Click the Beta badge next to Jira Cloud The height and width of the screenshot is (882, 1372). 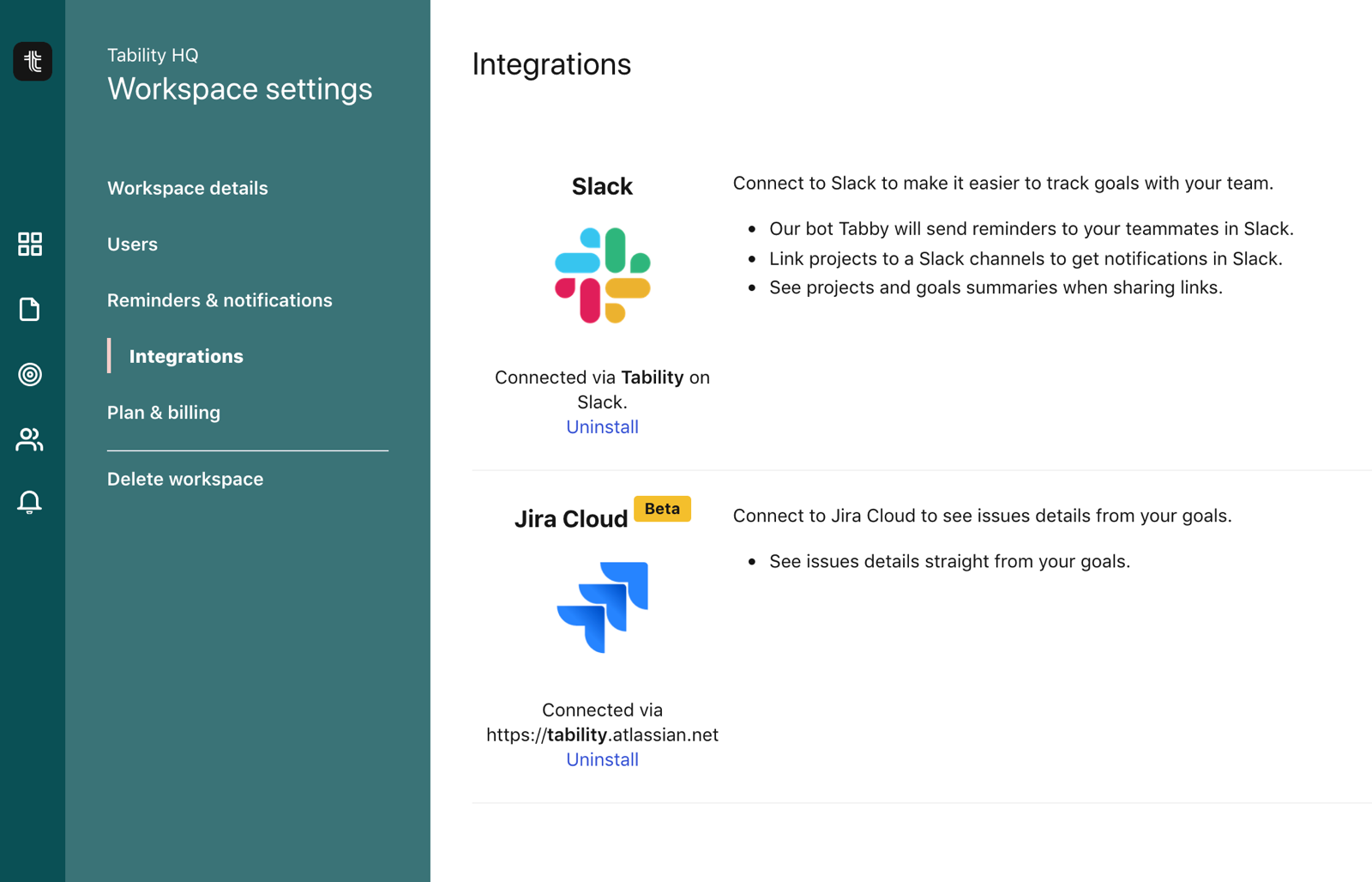(x=662, y=509)
